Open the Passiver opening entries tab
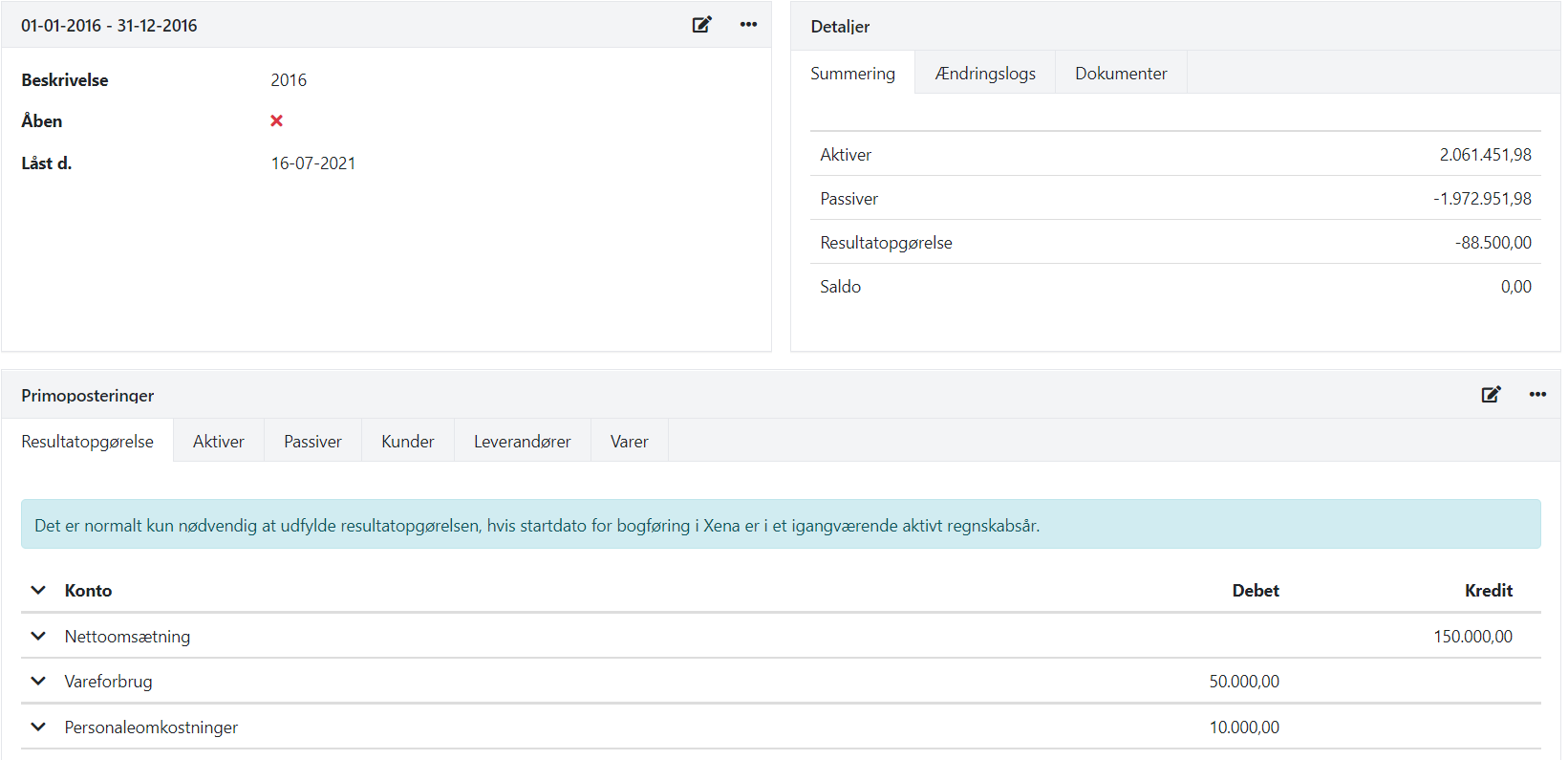This screenshot has height=760, width=1568. point(312,442)
